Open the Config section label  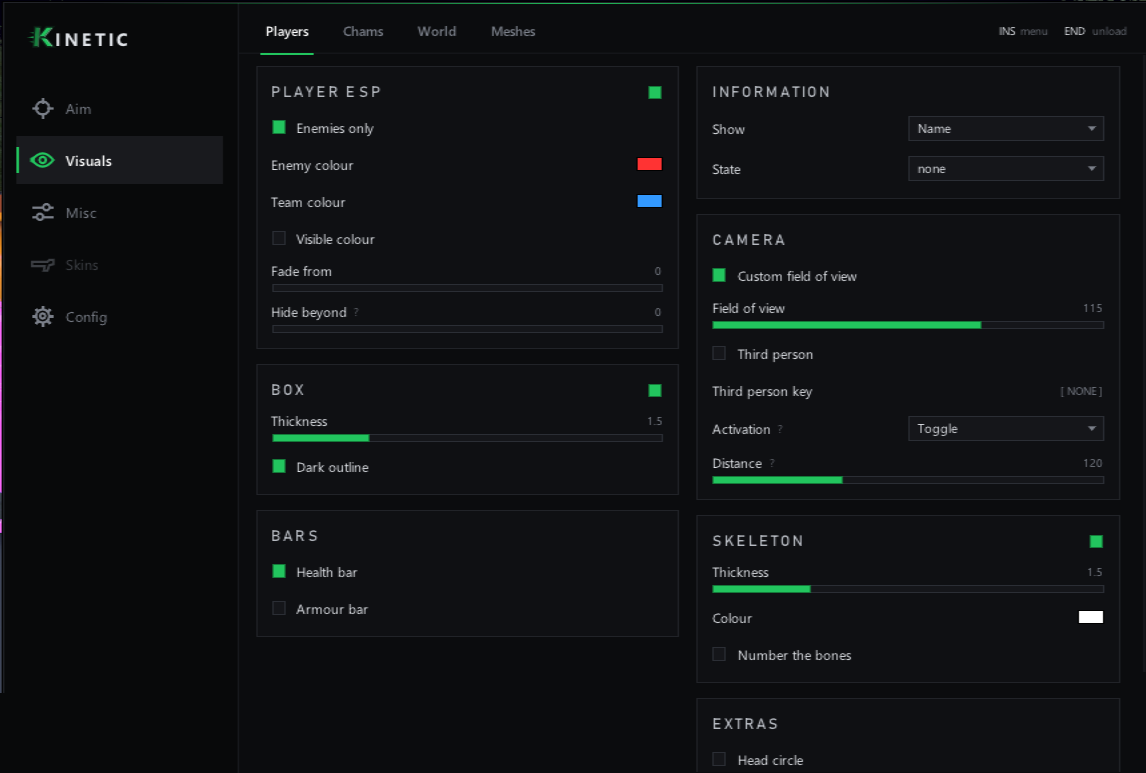tap(86, 317)
